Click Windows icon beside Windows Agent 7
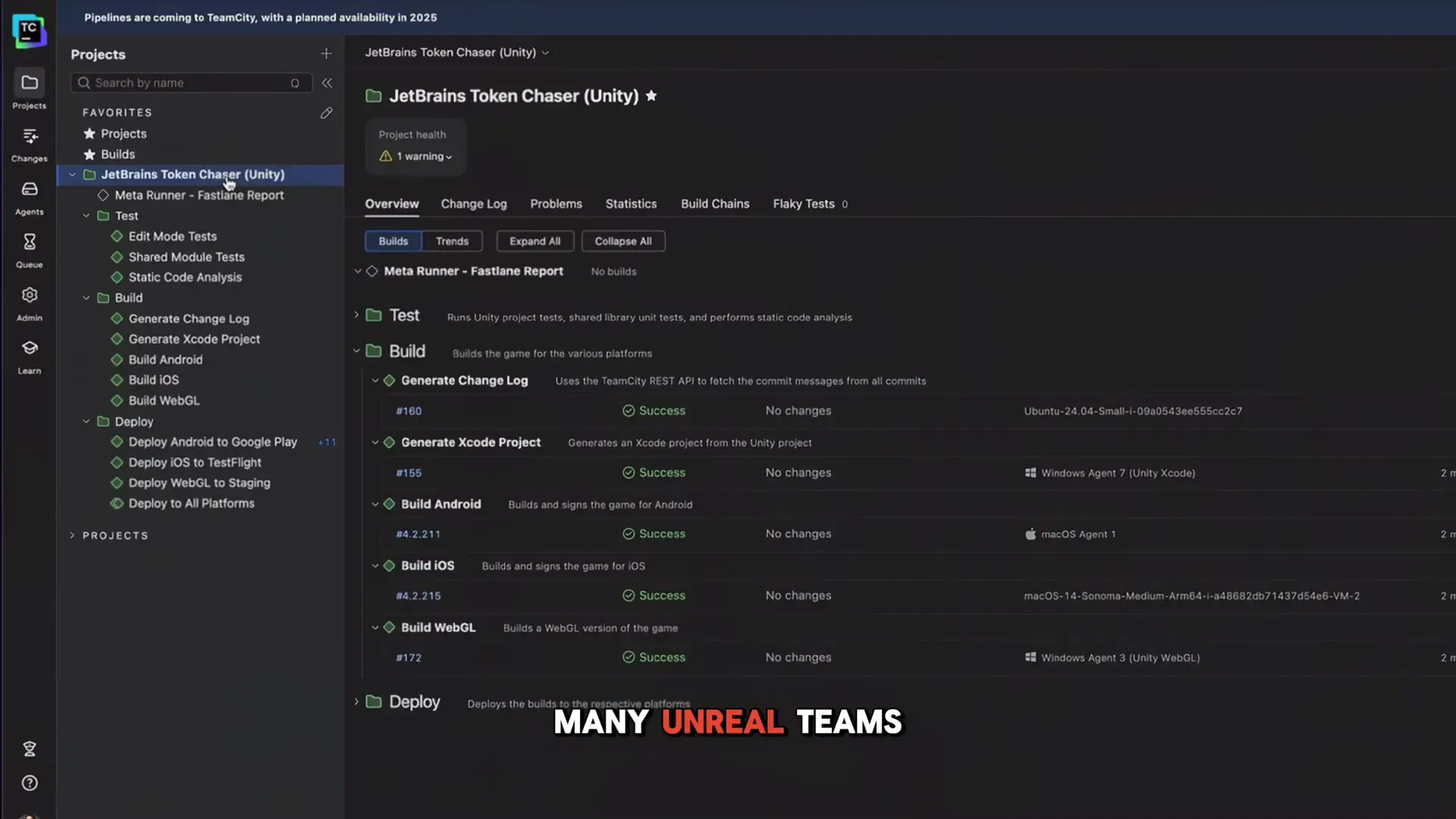Screen dimensions: 1456x819 tap(1031, 472)
